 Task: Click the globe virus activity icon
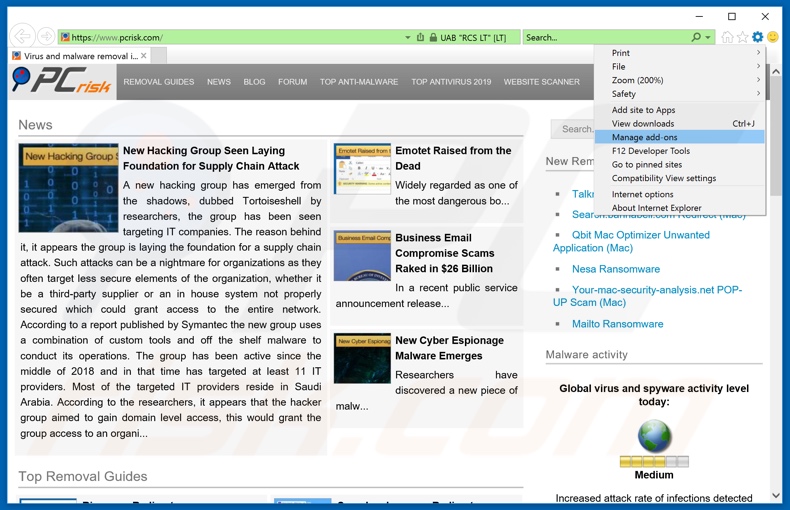[654, 435]
